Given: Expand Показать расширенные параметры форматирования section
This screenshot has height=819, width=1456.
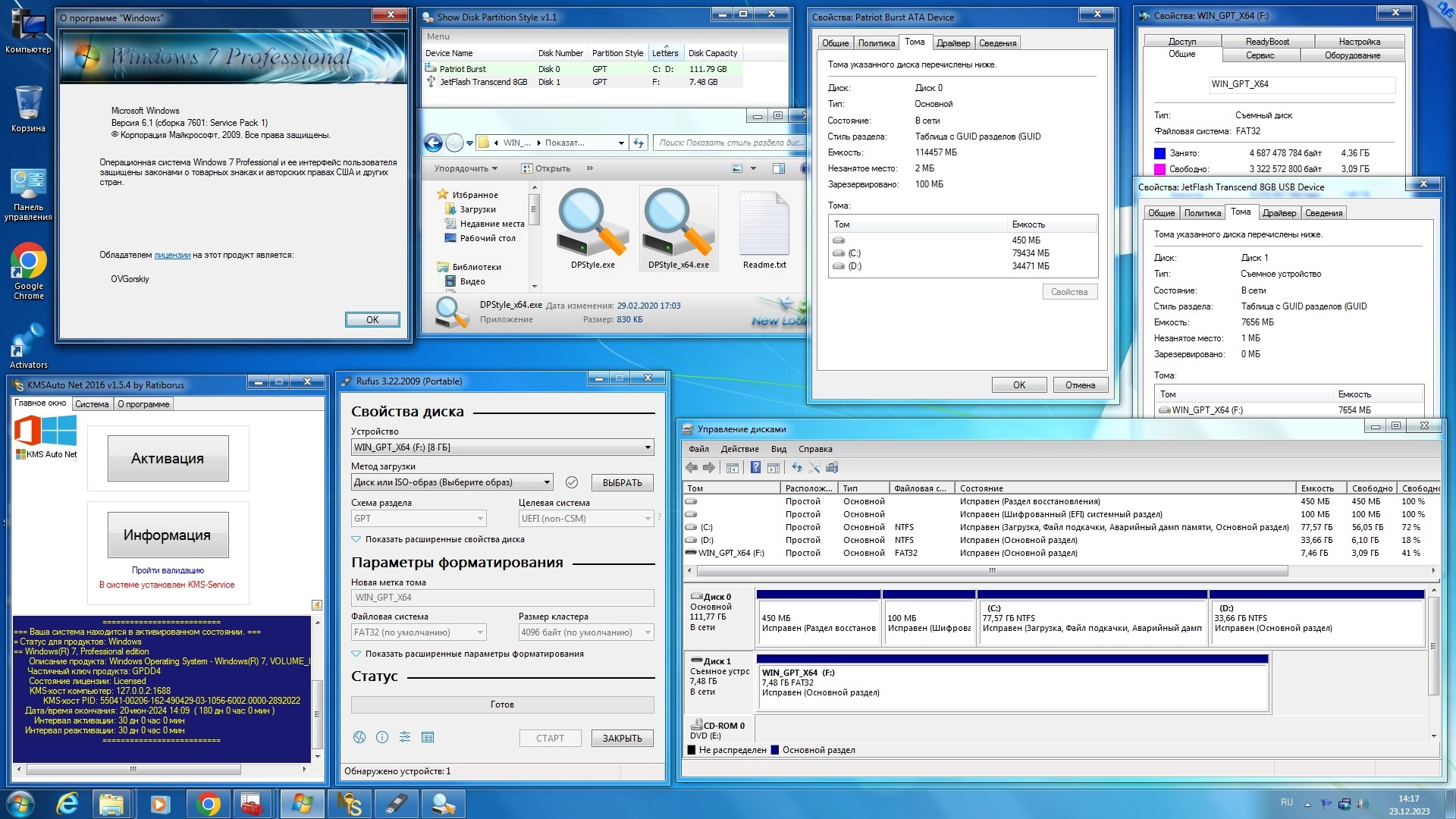Looking at the screenshot, I should [474, 654].
